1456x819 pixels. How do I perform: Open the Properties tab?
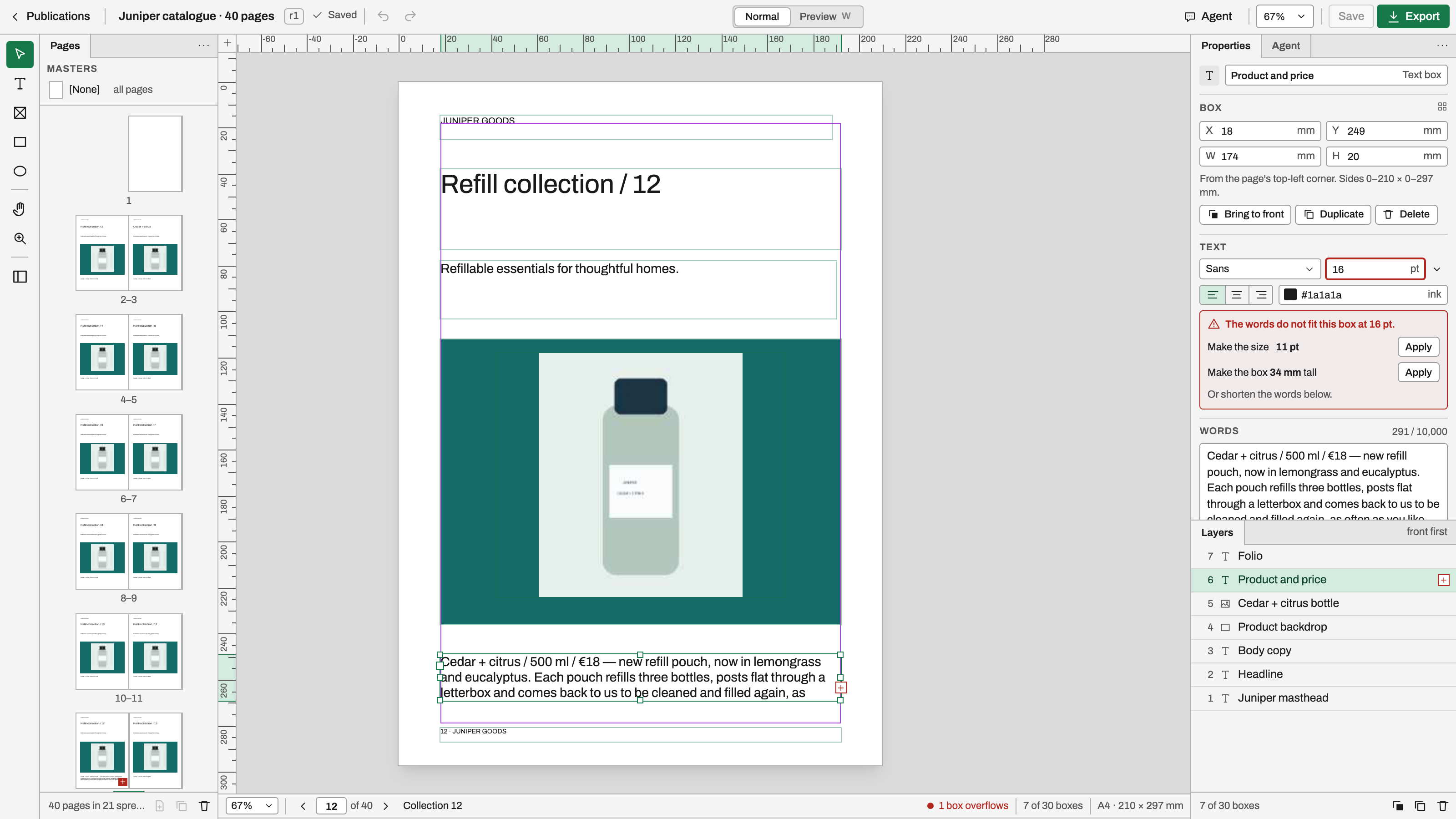[1225, 46]
